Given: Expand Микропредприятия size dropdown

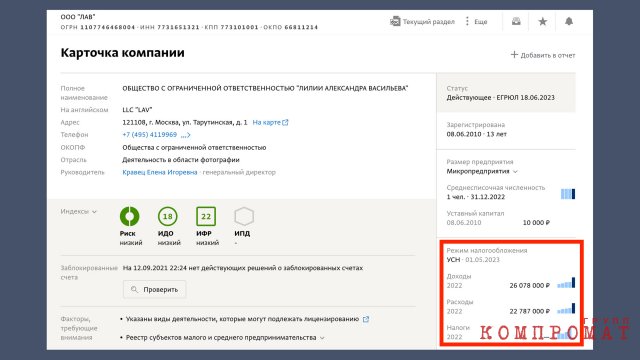Looking at the screenshot, I should pyautogui.click(x=516, y=171).
